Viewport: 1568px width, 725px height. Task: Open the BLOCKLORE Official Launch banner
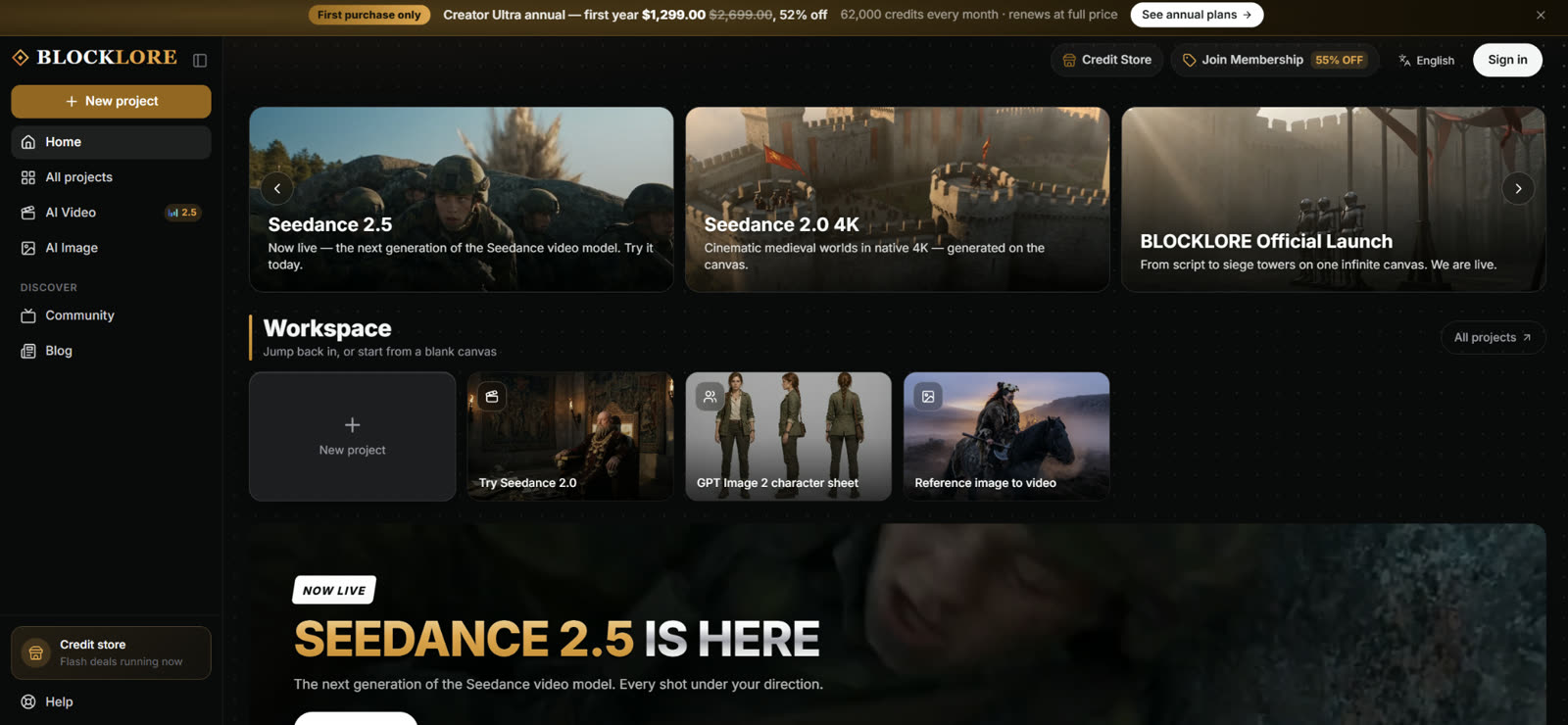click(x=1334, y=199)
